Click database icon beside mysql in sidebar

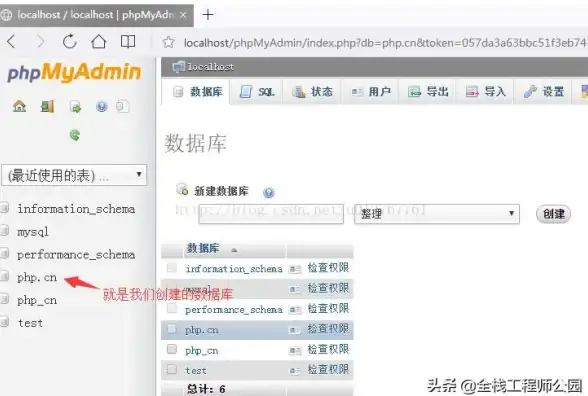[x=4, y=231]
